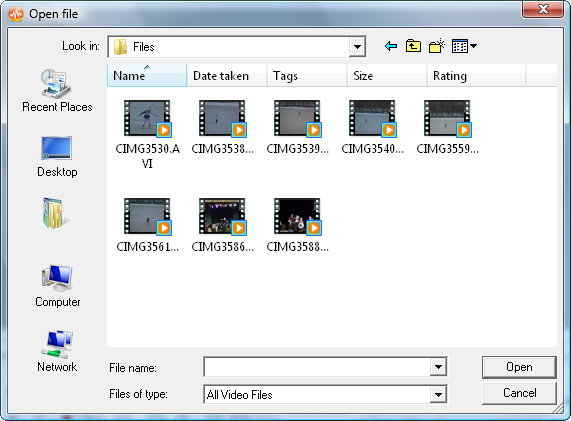571x421 pixels.
Task: Sort files by Name column
Action: (x=147, y=75)
